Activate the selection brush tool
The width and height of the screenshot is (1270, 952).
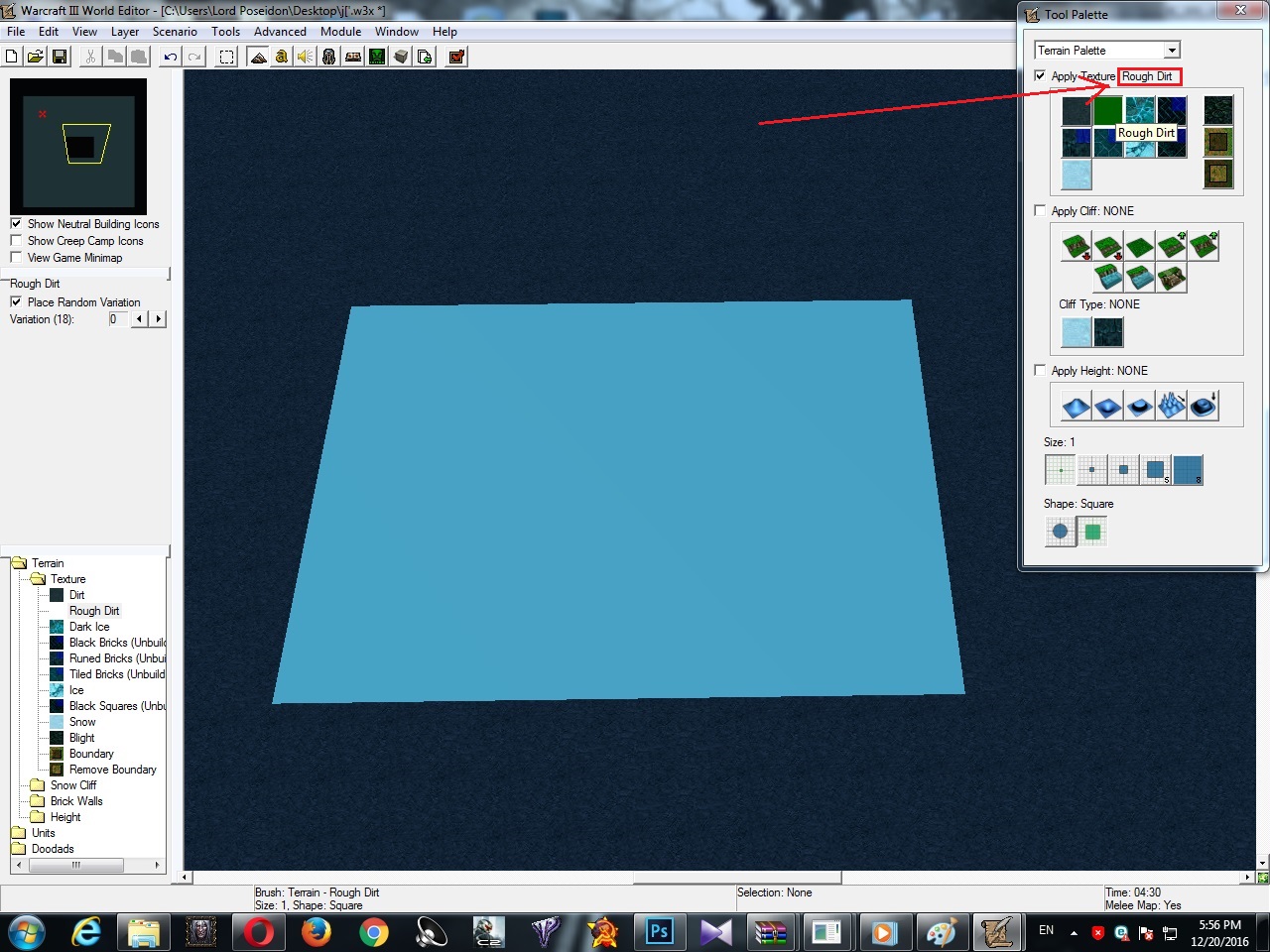point(227,57)
